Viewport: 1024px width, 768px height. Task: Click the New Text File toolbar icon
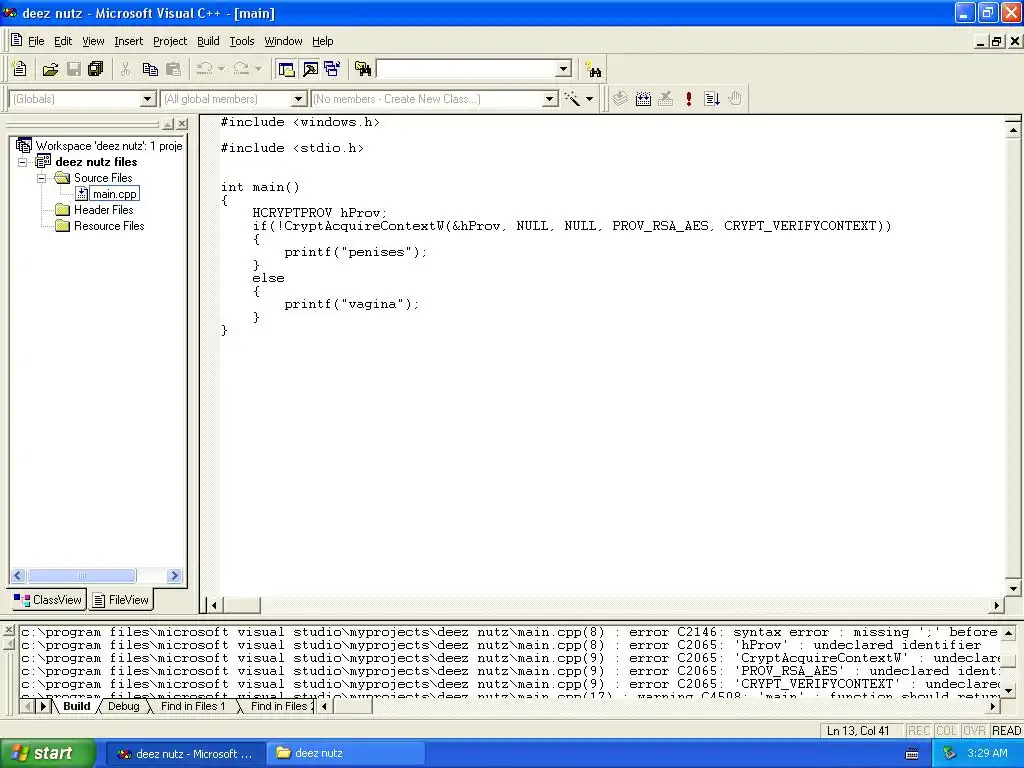(20, 69)
